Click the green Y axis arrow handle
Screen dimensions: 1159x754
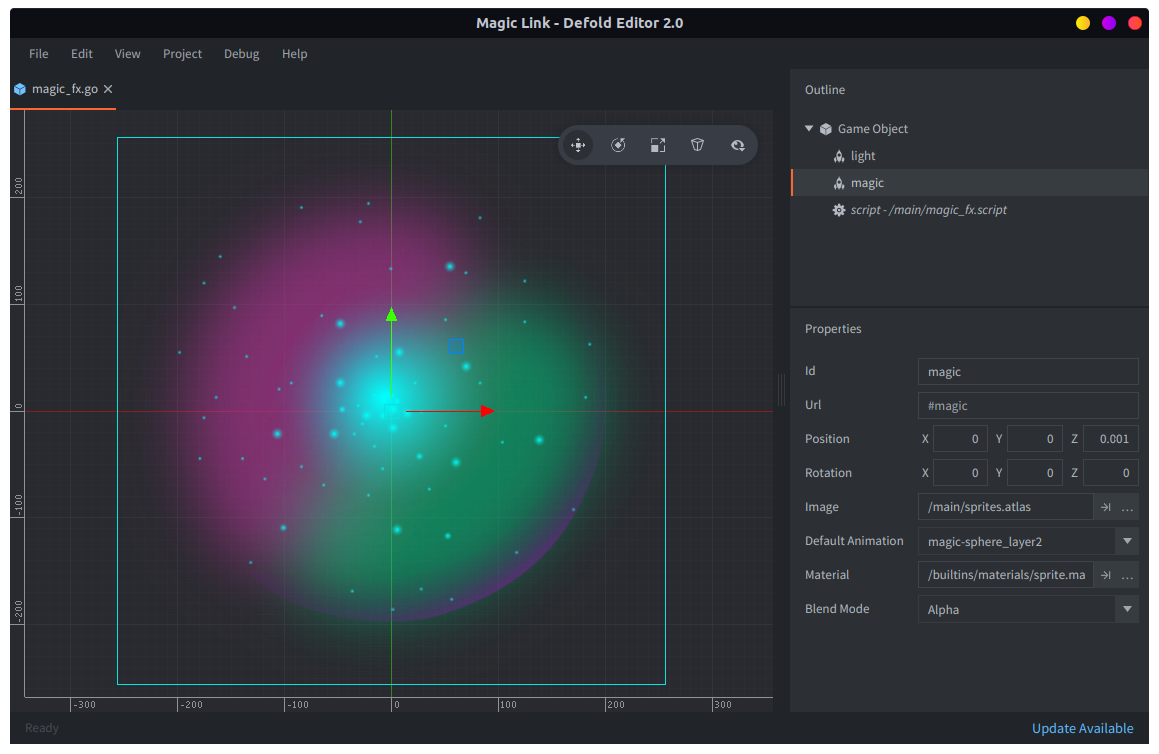[391, 315]
